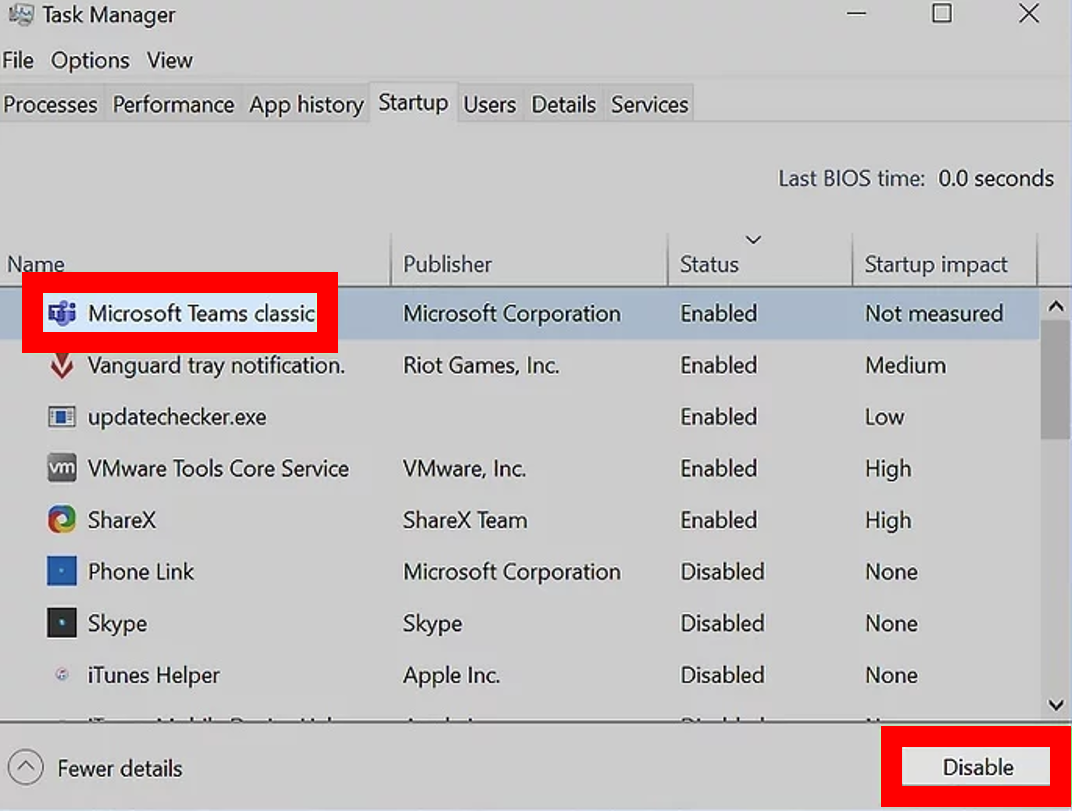Select the Skype startup row
Viewport: 1072px width, 811px height.
(x=300, y=623)
